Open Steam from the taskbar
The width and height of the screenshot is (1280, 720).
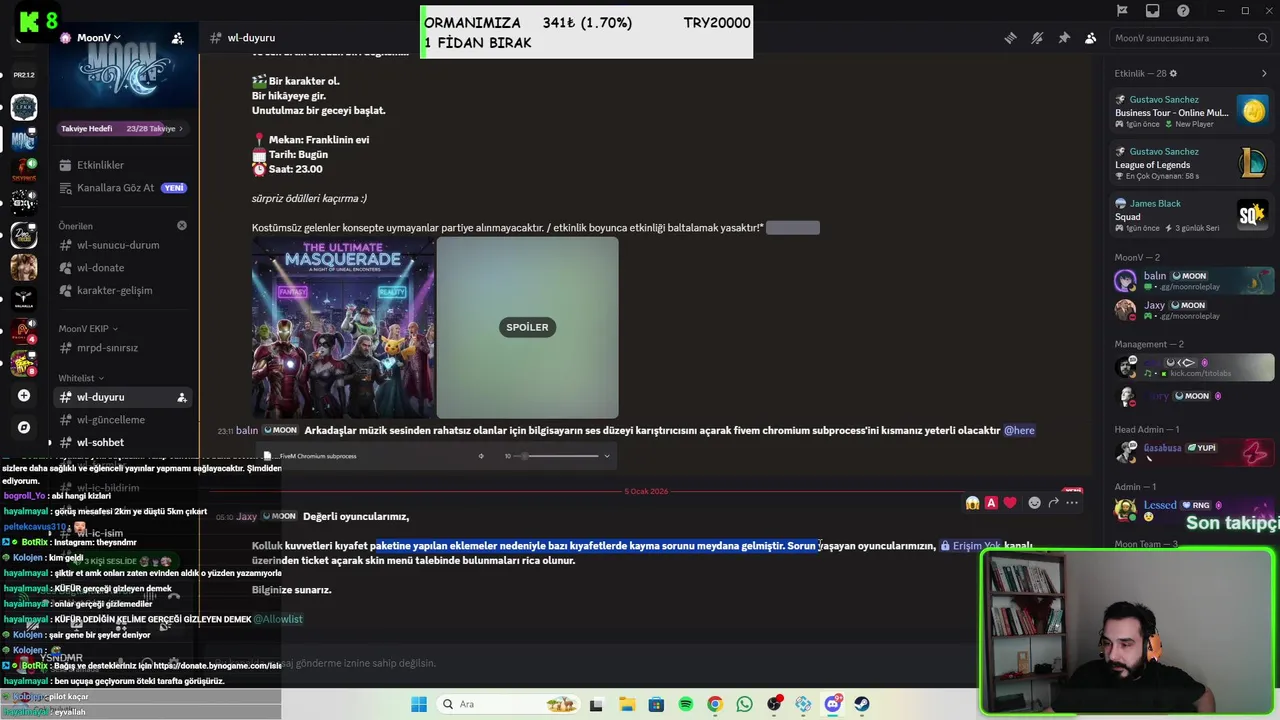click(862, 704)
